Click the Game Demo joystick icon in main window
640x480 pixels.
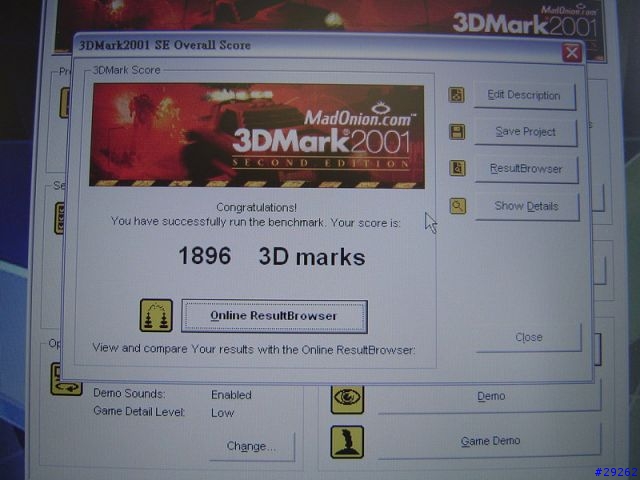(x=347, y=442)
